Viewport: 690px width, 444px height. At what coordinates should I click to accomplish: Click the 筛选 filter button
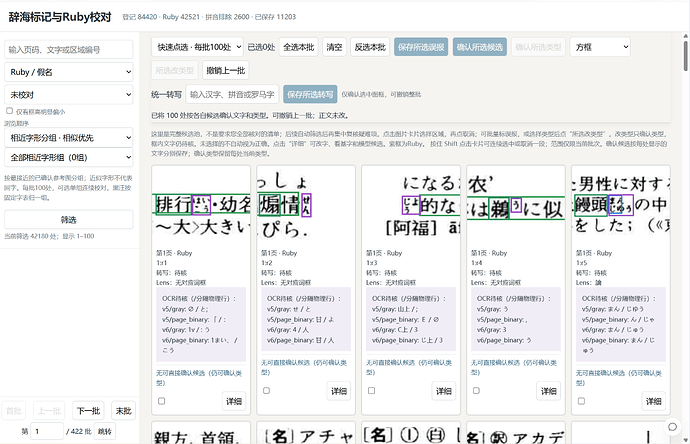(69, 219)
